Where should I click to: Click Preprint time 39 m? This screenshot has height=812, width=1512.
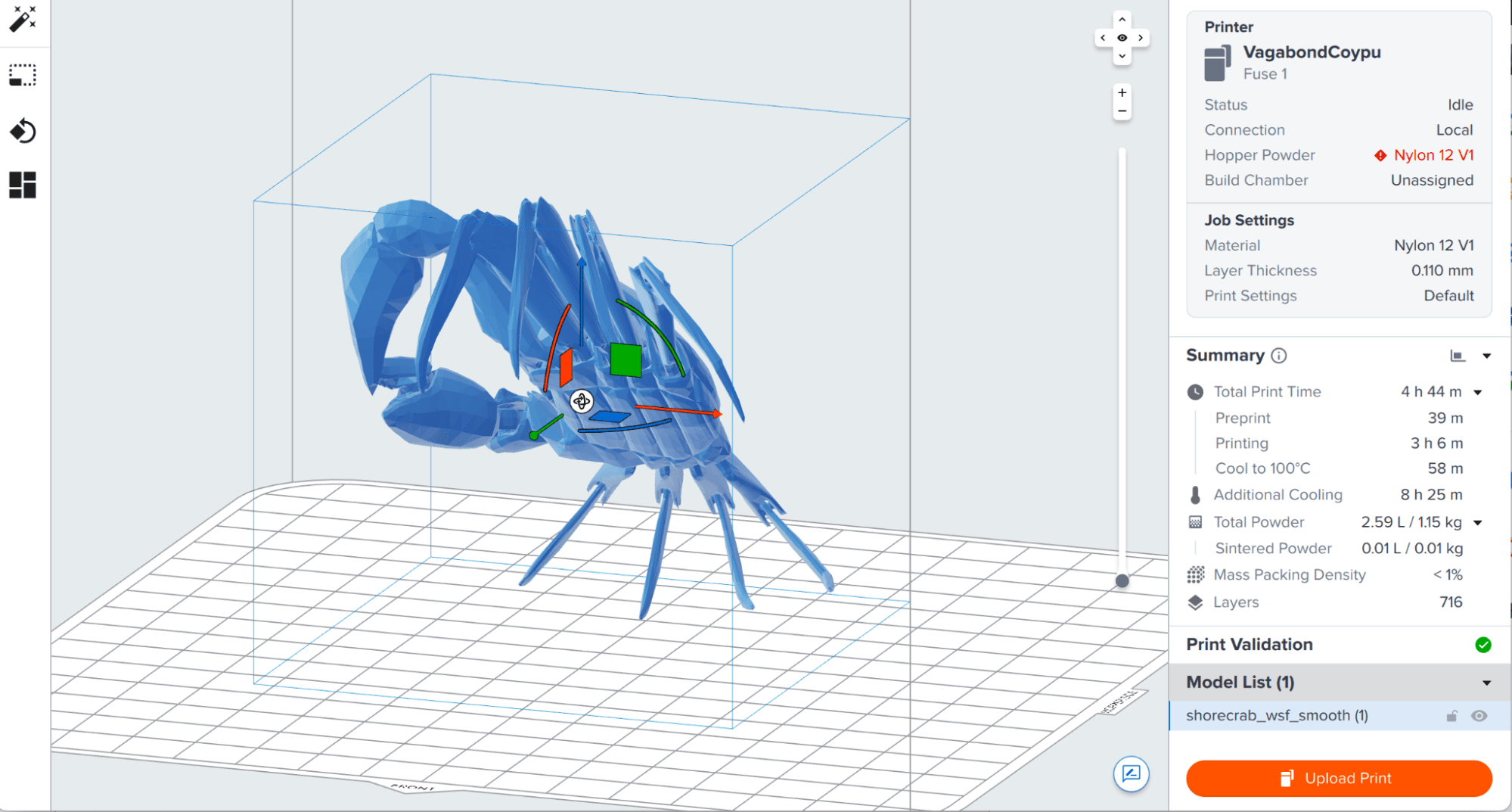1445,418
